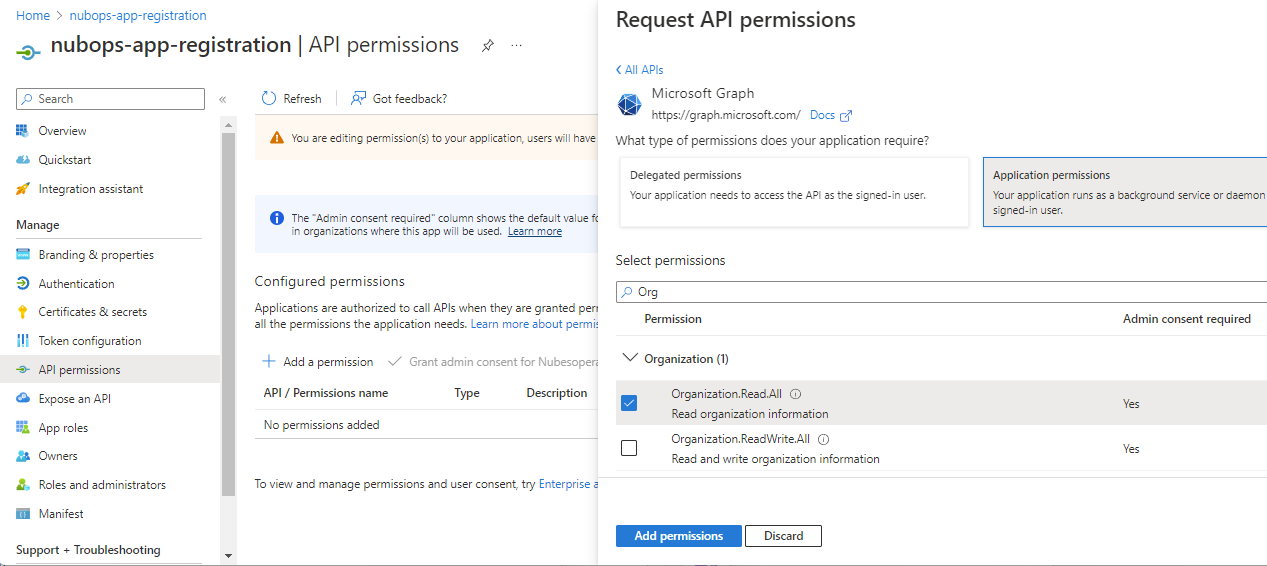The width and height of the screenshot is (1267, 566).
Task: Click the app registration icon beside the title
Action: click(x=30, y=50)
